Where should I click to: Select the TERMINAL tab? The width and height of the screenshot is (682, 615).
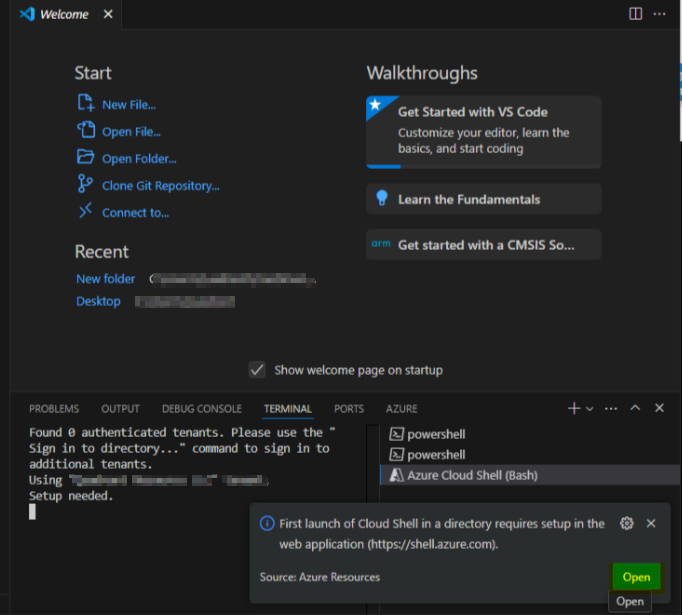click(x=288, y=409)
